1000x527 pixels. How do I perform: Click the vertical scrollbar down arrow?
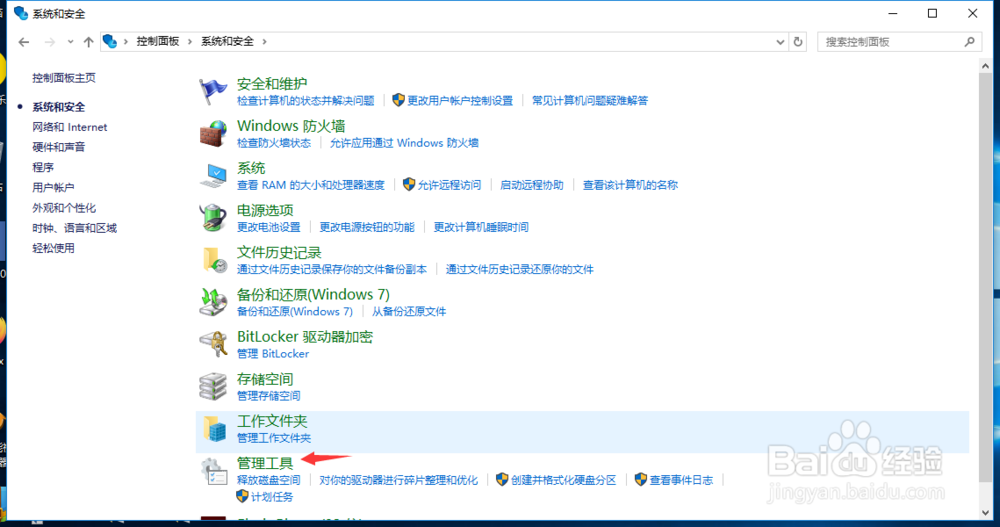(x=985, y=512)
